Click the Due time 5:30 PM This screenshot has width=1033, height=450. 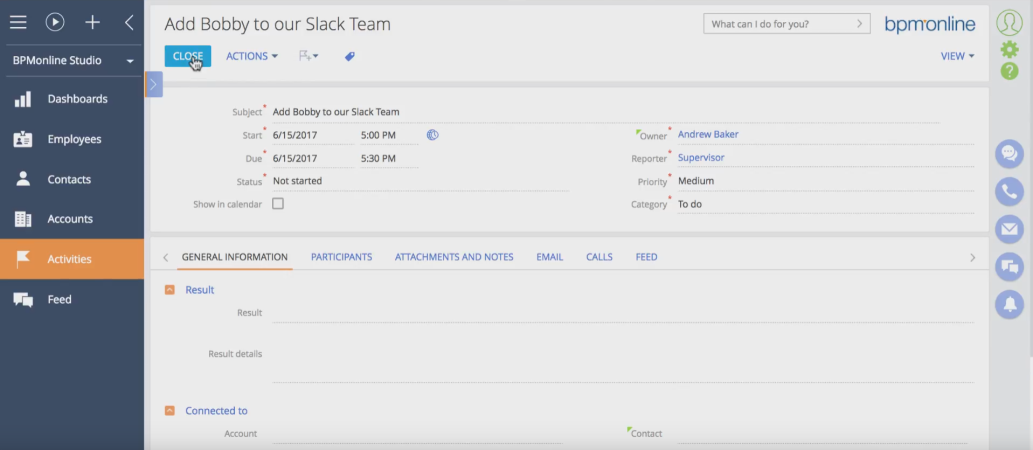pyautogui.click(x=389, y=158)
